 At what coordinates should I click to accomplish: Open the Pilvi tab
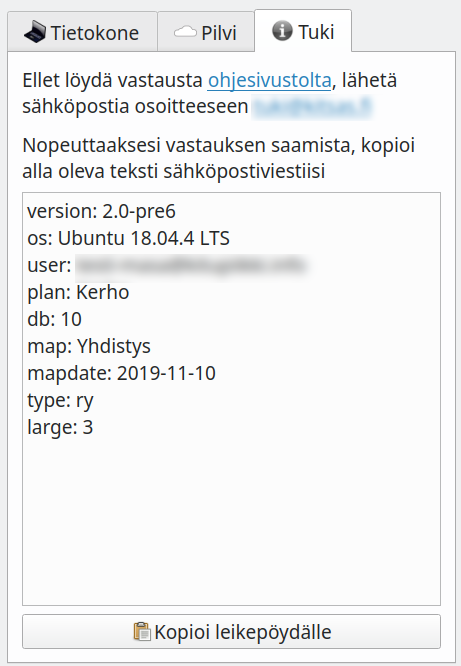click(206, 32)
